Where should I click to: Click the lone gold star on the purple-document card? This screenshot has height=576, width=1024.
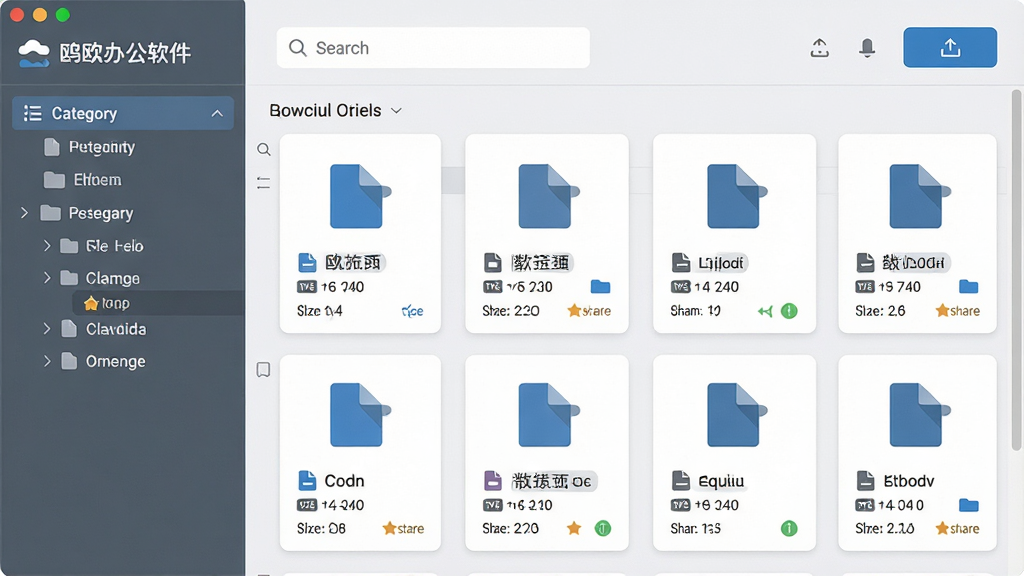click(574, 528)
